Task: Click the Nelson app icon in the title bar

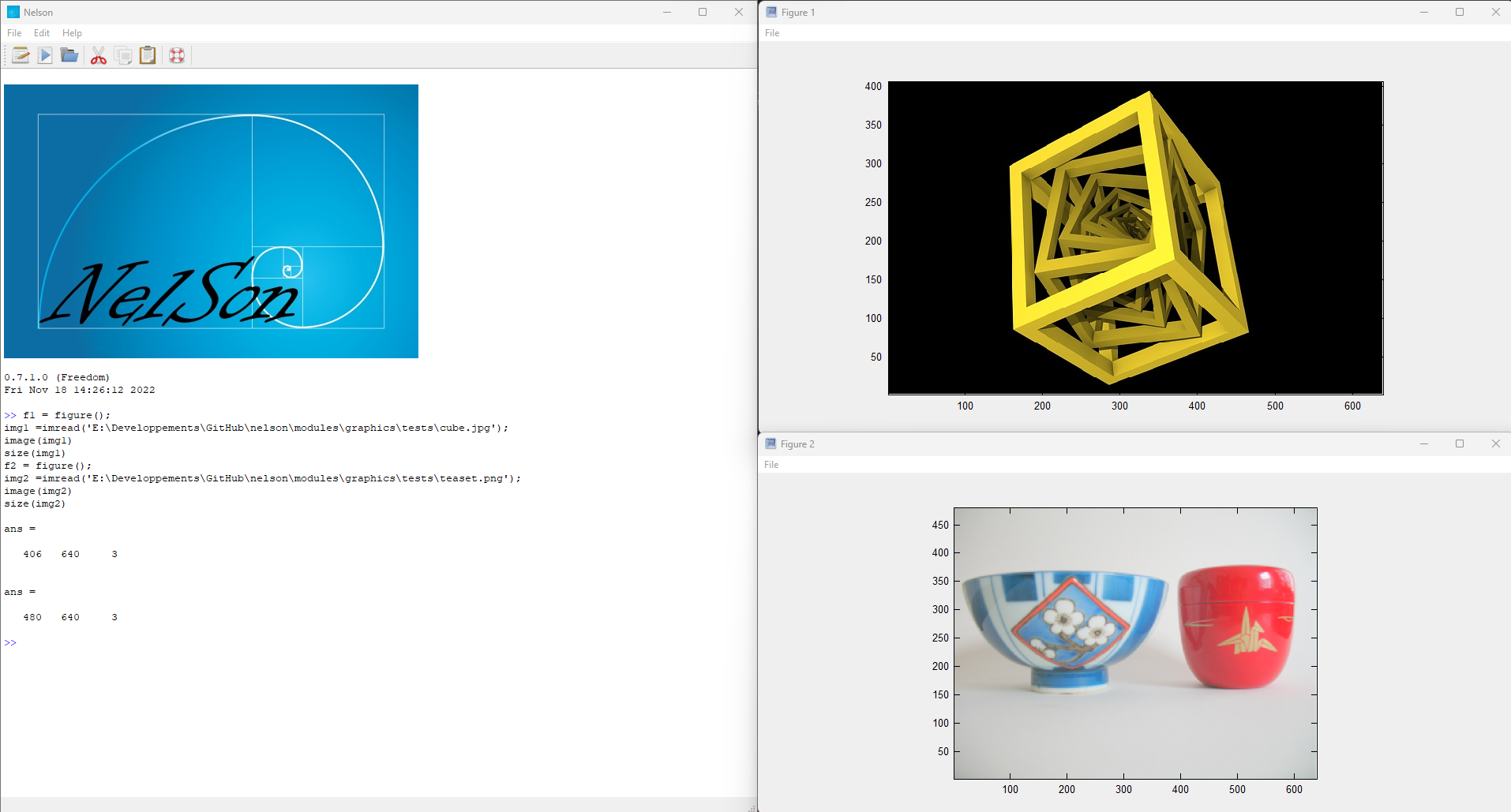Action: point(13,12)
